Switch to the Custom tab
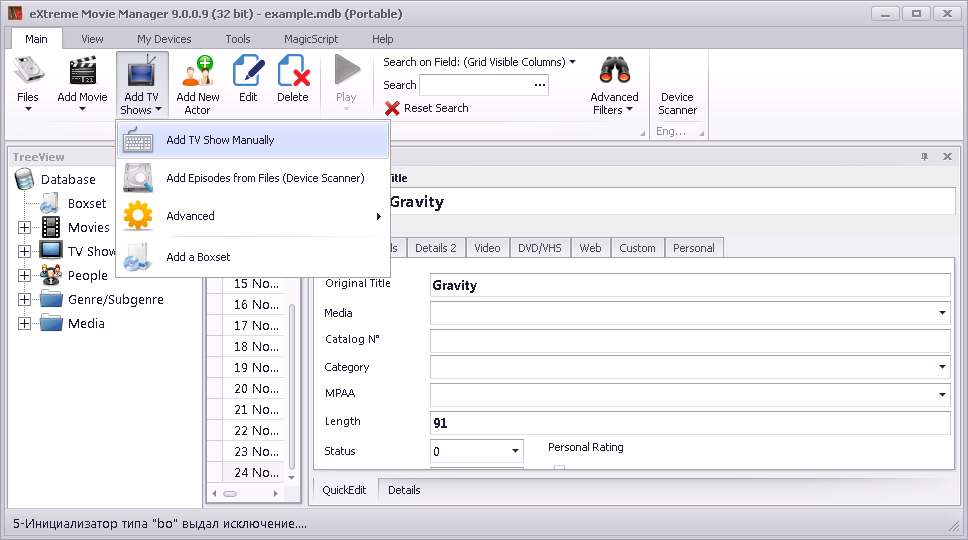 [x=637, y=247]
